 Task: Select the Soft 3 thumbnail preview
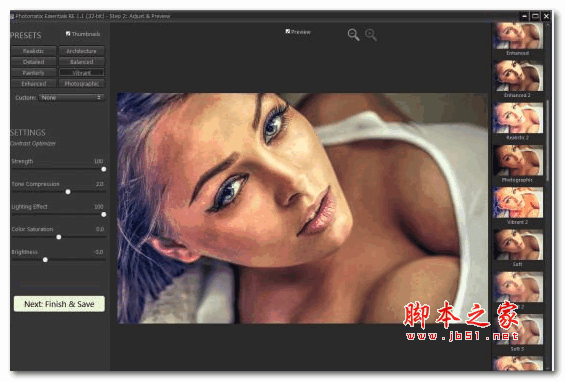(x=518, y=329)
